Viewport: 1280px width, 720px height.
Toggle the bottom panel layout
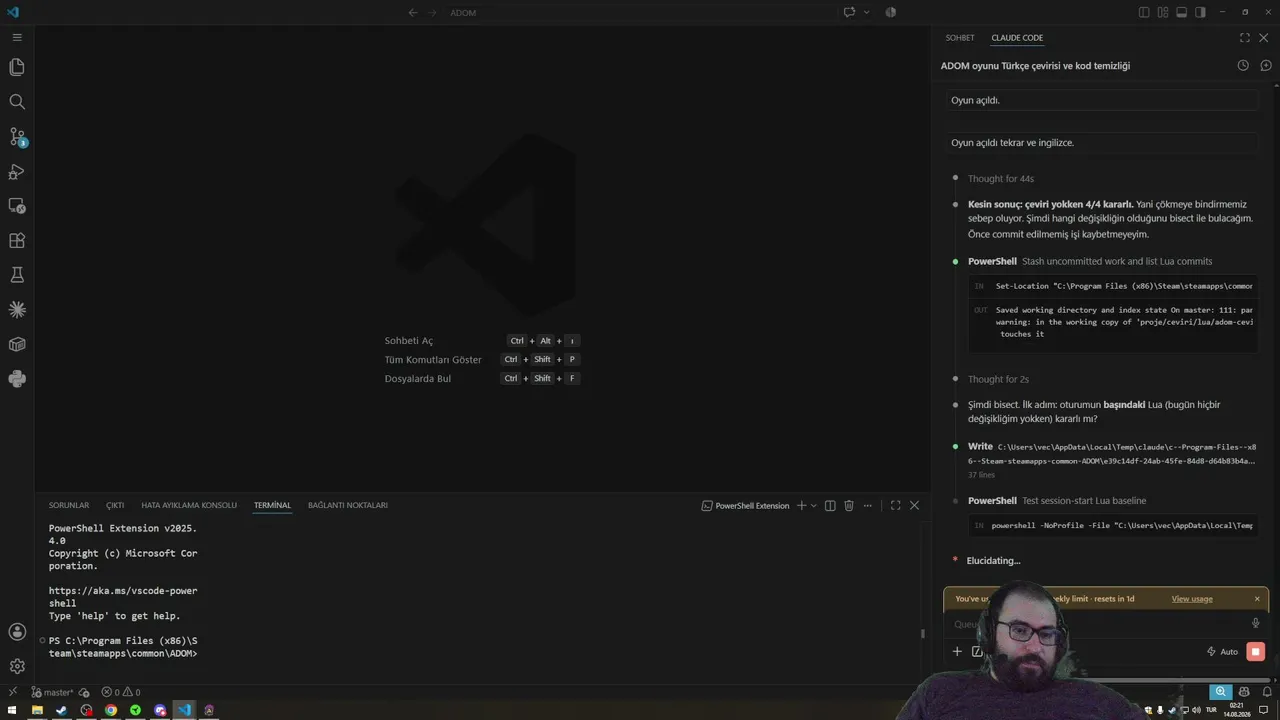coord(1181,12)
